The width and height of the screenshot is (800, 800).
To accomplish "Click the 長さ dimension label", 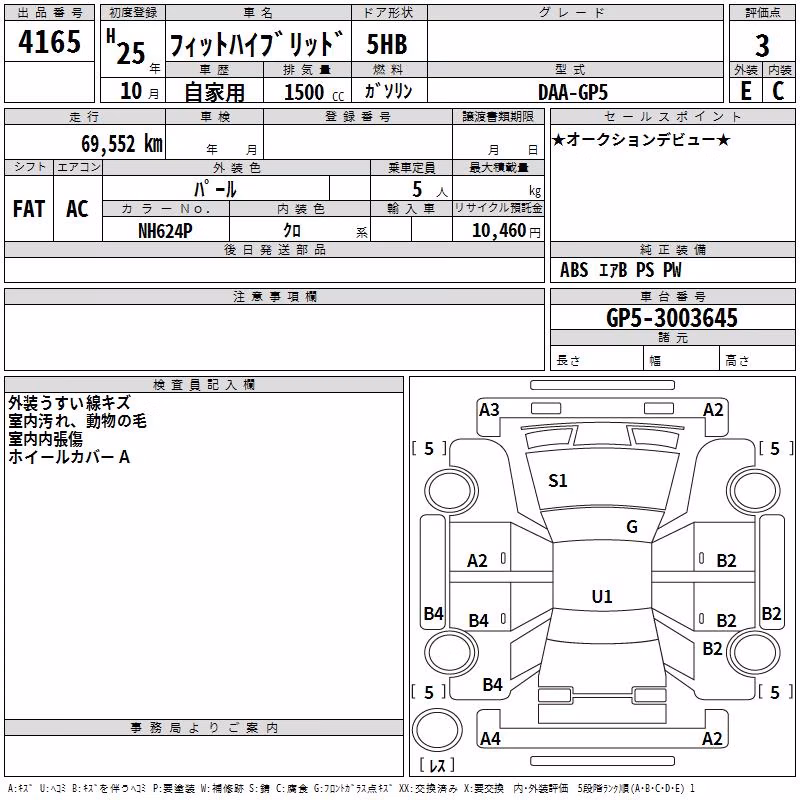I will [568, 361].
